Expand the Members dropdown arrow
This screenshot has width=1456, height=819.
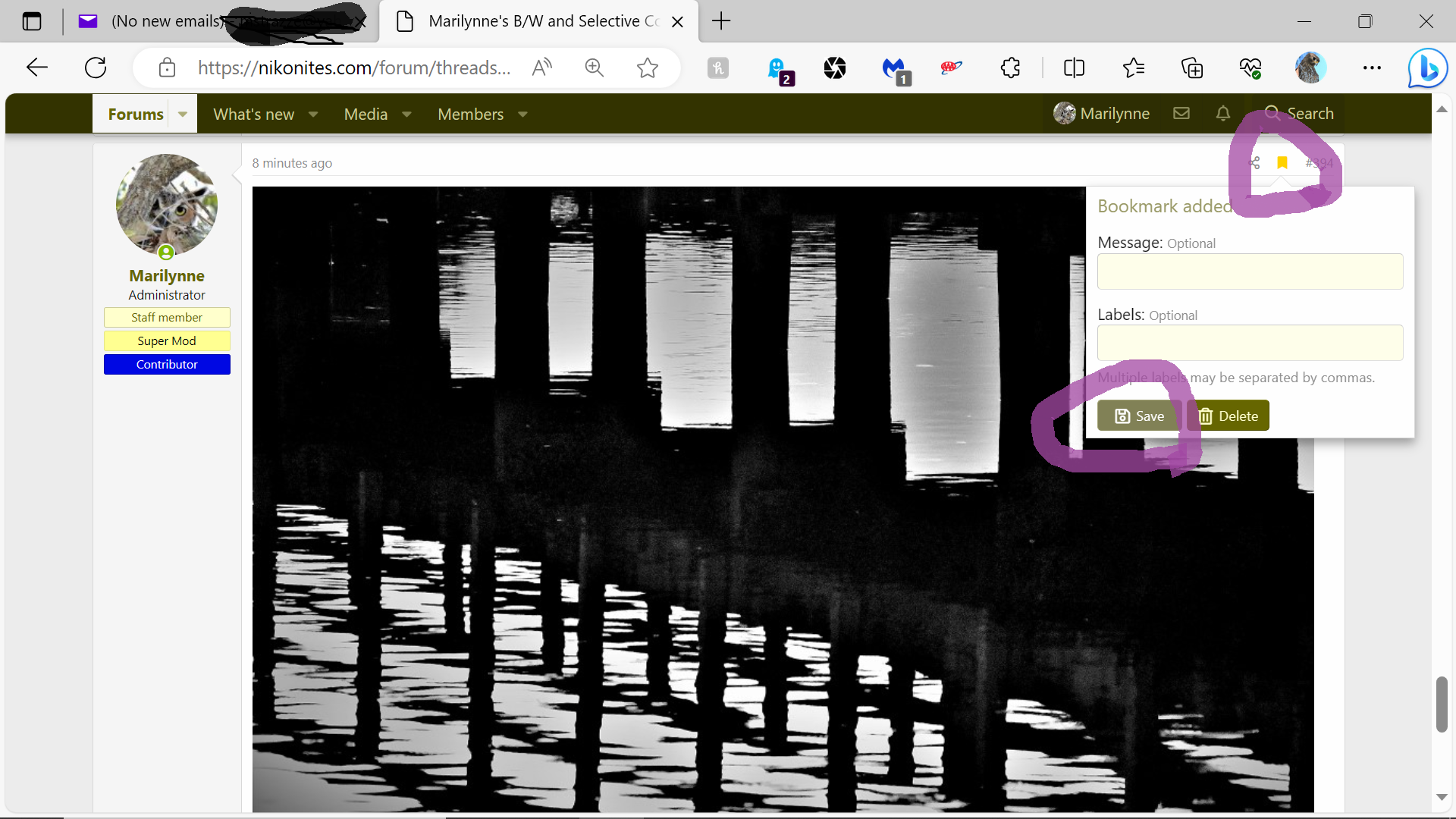pos(522,115)
